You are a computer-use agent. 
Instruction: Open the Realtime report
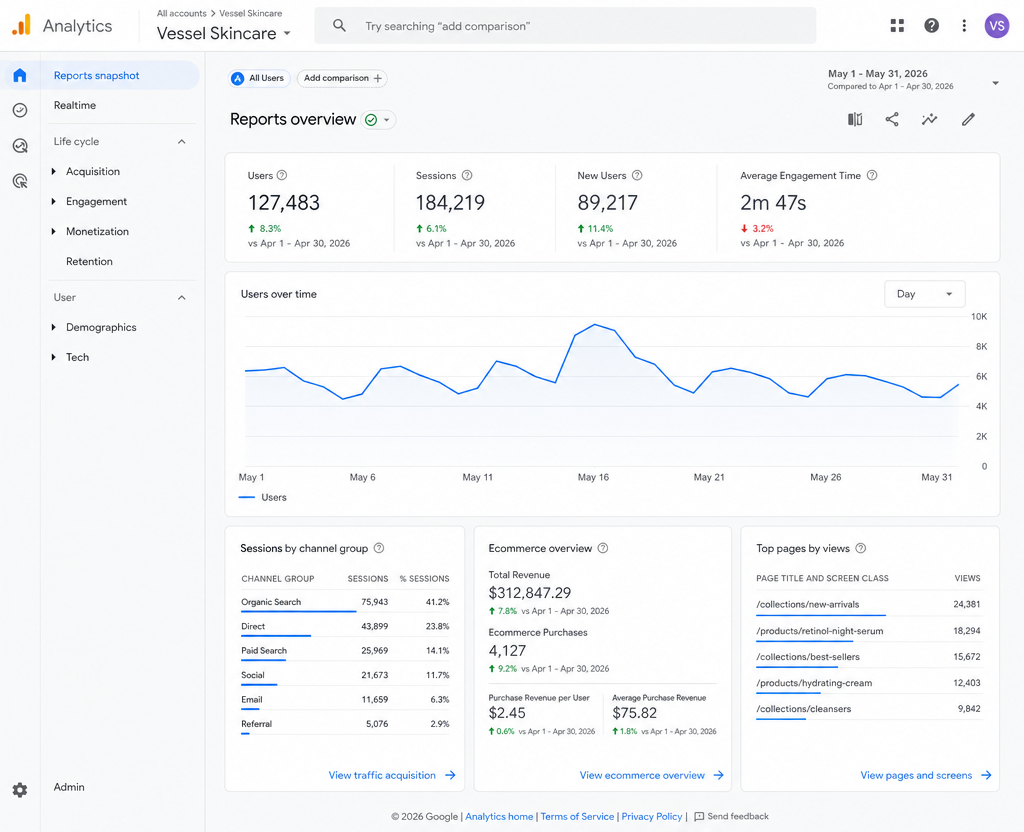click(75, 105)
